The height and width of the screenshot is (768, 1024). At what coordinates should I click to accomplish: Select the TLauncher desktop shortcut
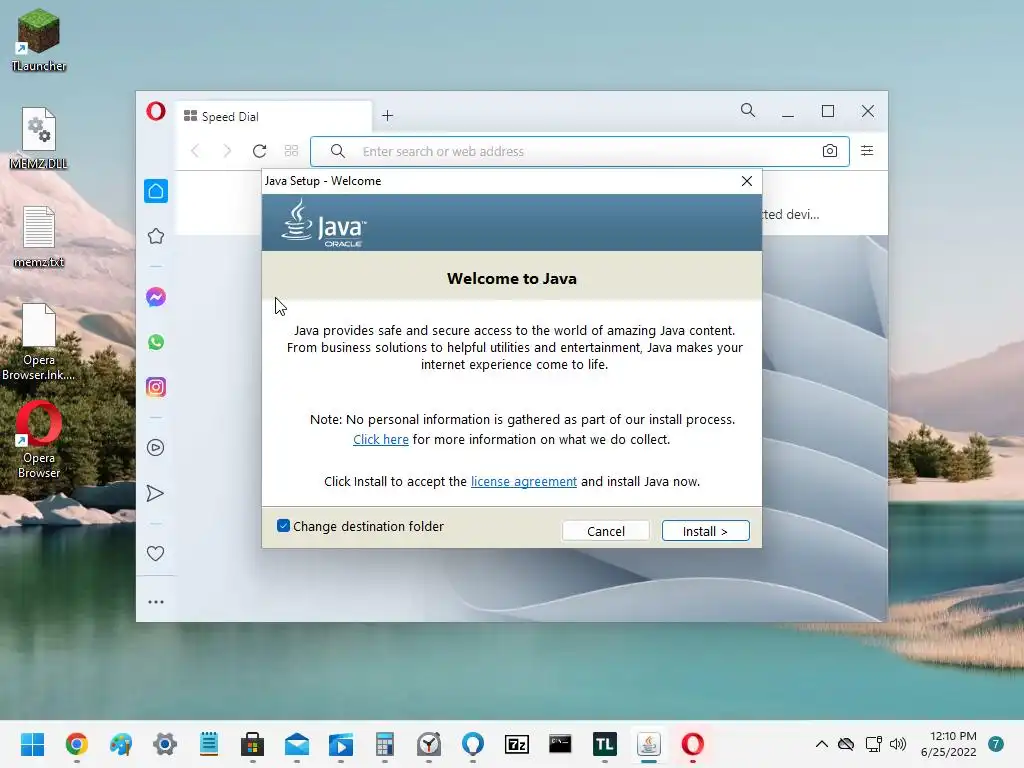point(39,39)
